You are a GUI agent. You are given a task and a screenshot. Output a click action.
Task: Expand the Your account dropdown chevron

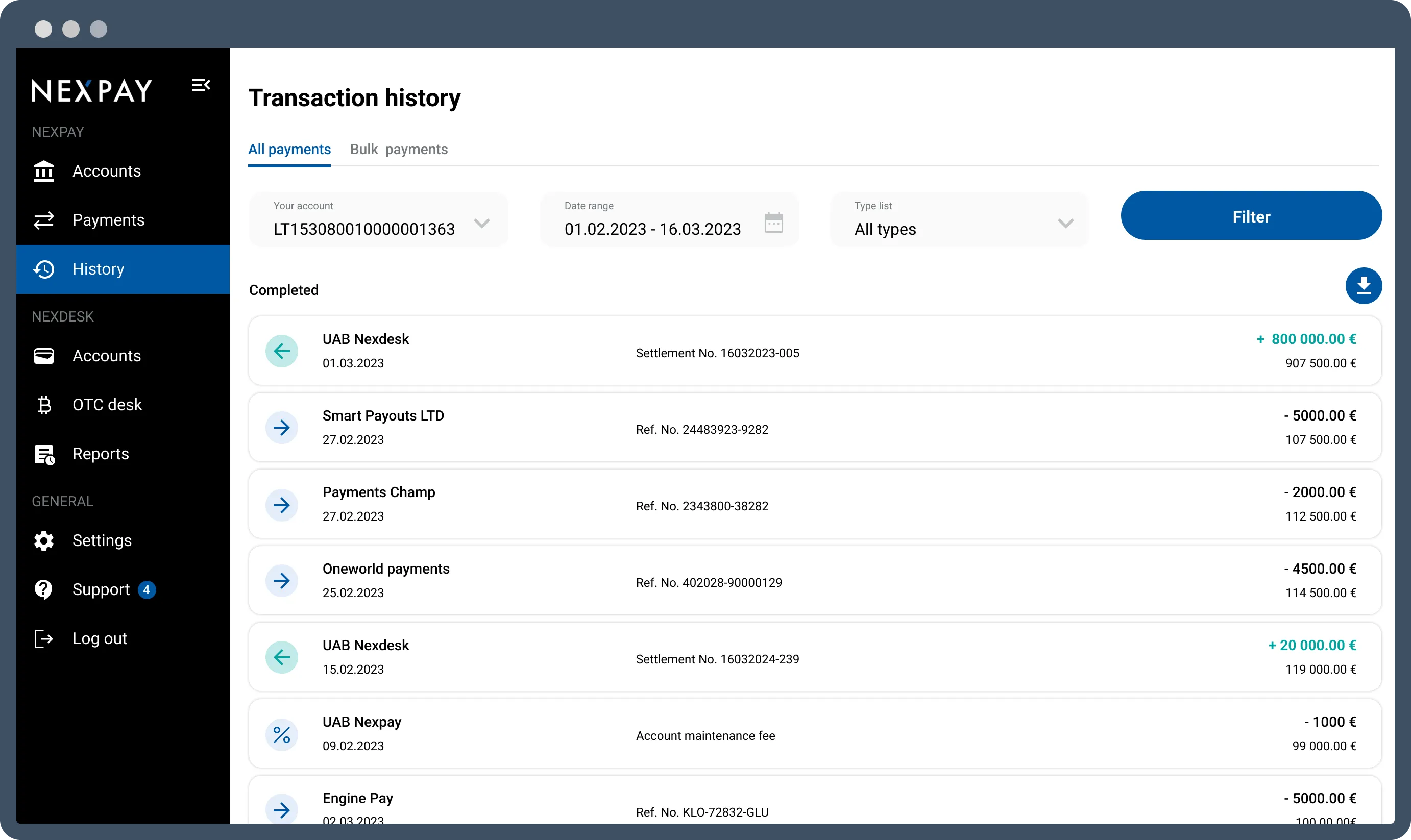482,223
